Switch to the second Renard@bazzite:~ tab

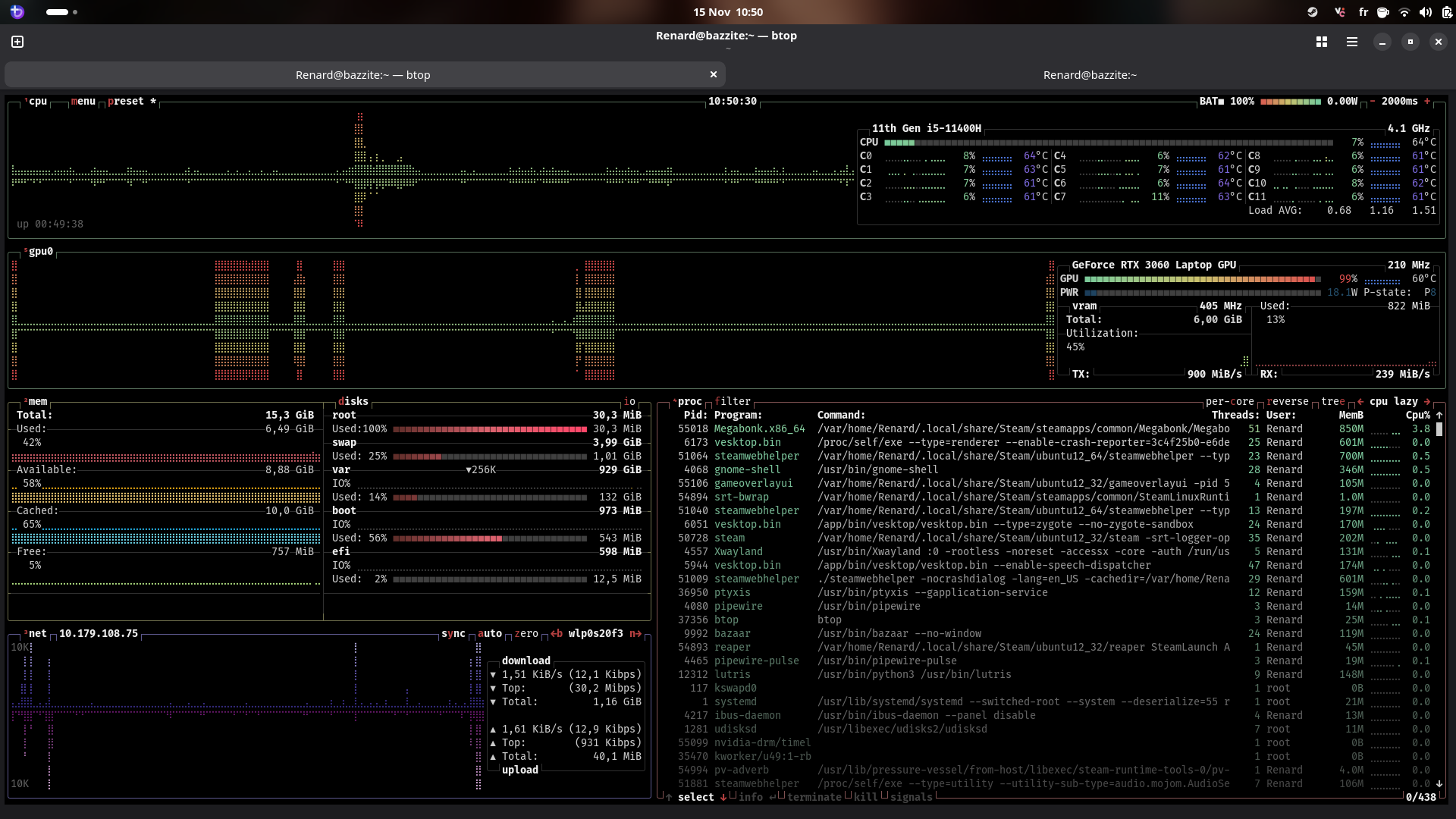(1090, 74)
